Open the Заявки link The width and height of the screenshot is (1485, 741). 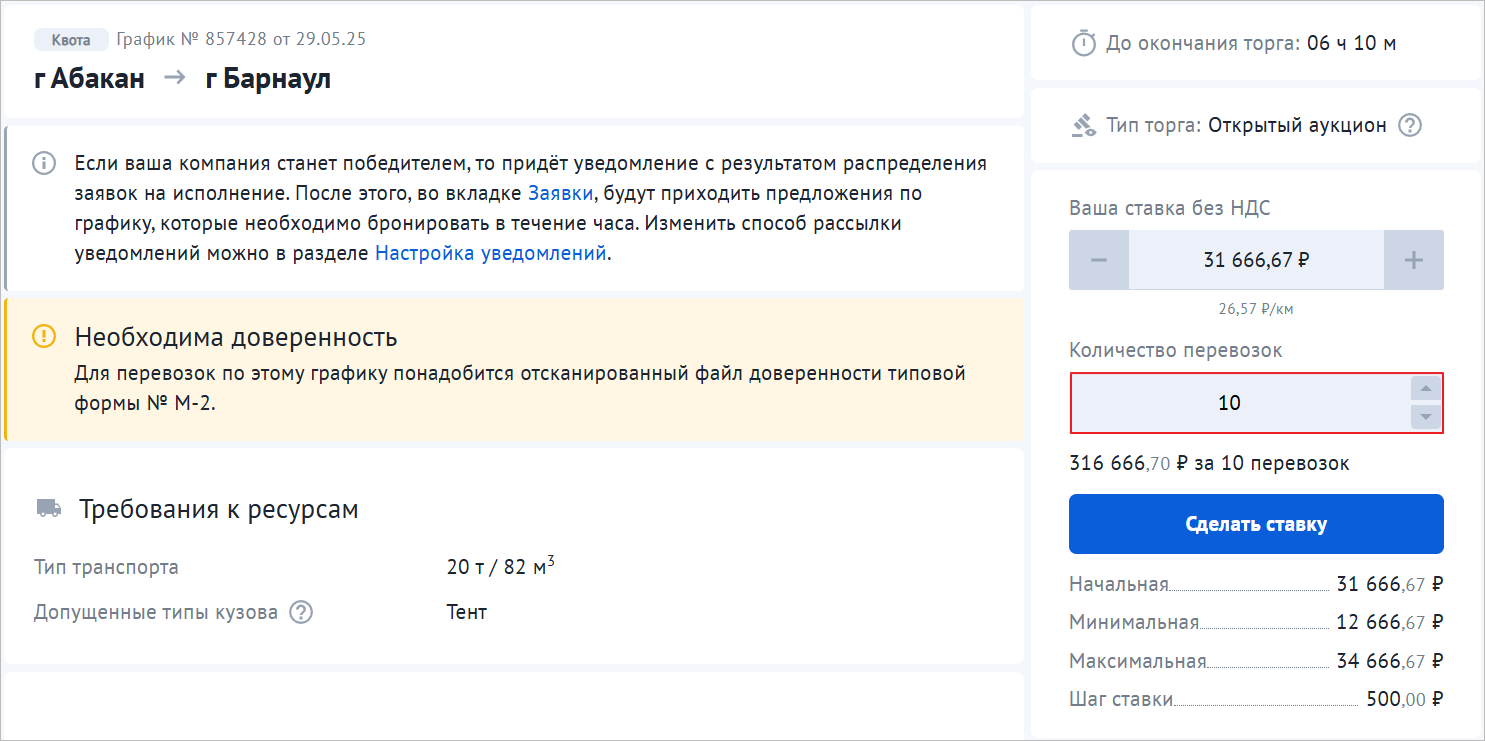tap(561, 193)
